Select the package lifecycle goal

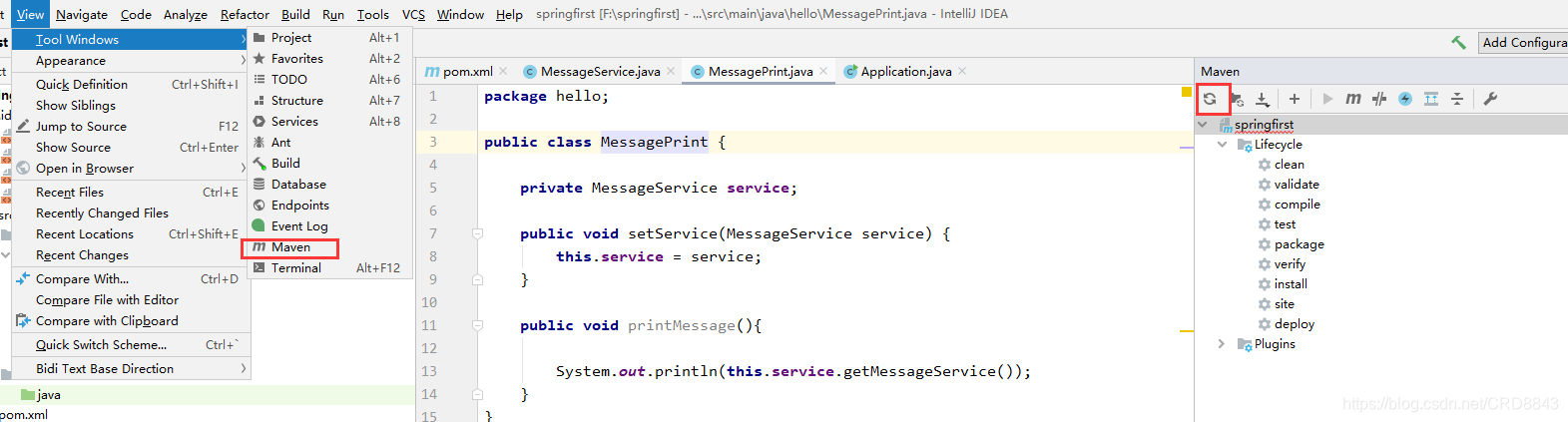click(x=1299, y=244)
